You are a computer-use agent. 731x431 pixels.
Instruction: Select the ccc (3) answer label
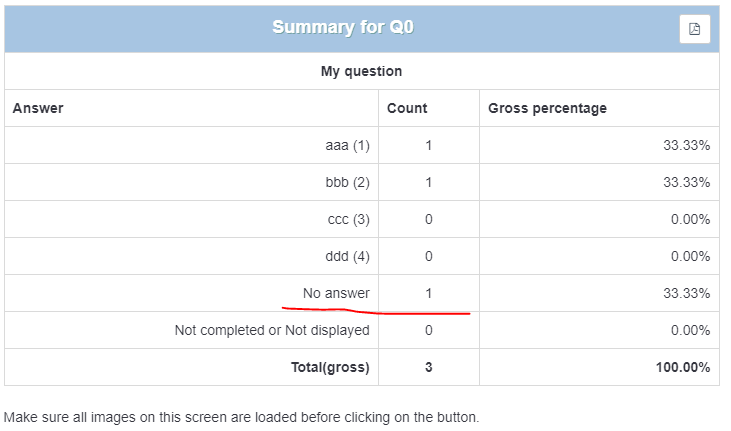tap(348, 219)
